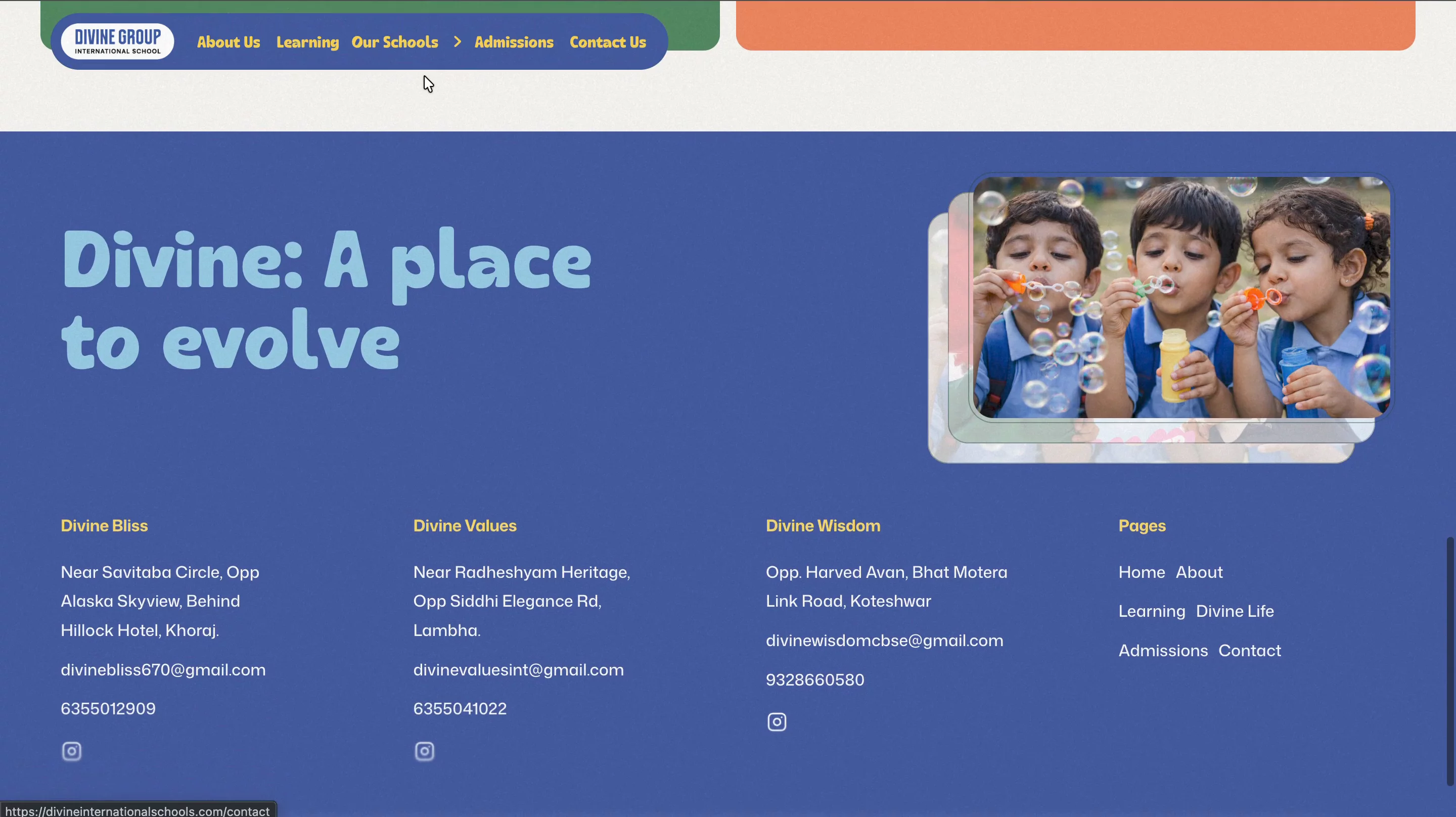This screenshot has height=817, width=1456.
Task: Open Learning link under Pages
Action: click(x=1151, y=612)
